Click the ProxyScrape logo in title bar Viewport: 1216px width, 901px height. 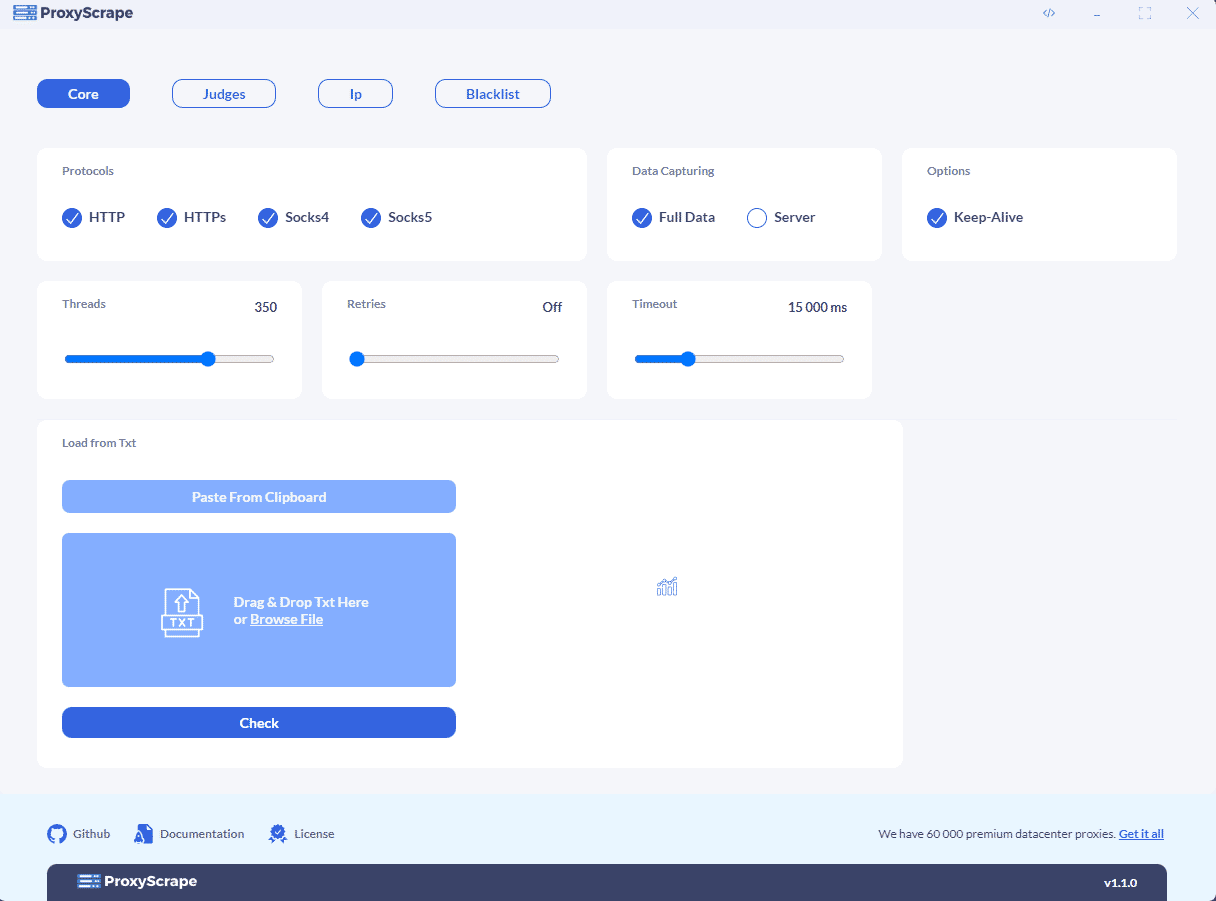pos(73,13)
